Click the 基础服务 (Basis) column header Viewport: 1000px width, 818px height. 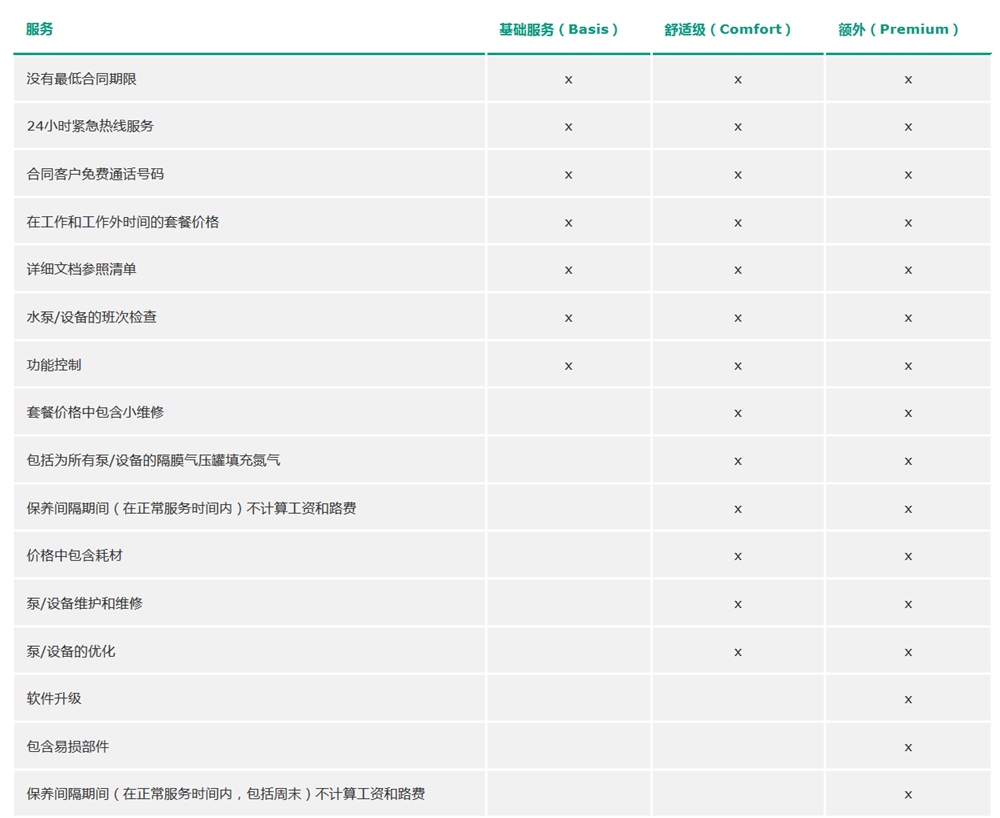tap(558, 29)
